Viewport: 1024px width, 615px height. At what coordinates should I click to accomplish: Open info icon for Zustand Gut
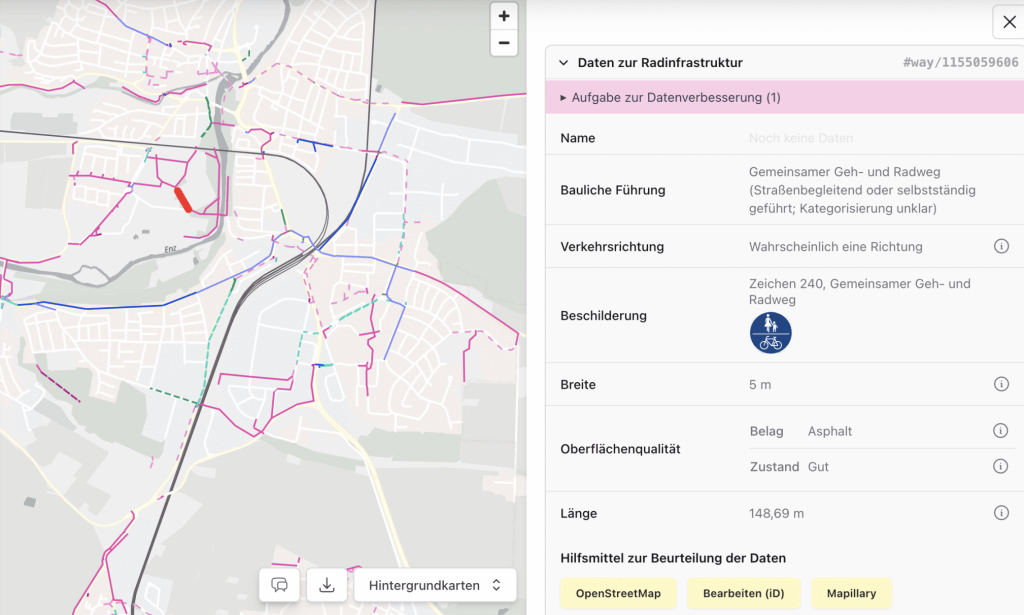(1000, 466)
